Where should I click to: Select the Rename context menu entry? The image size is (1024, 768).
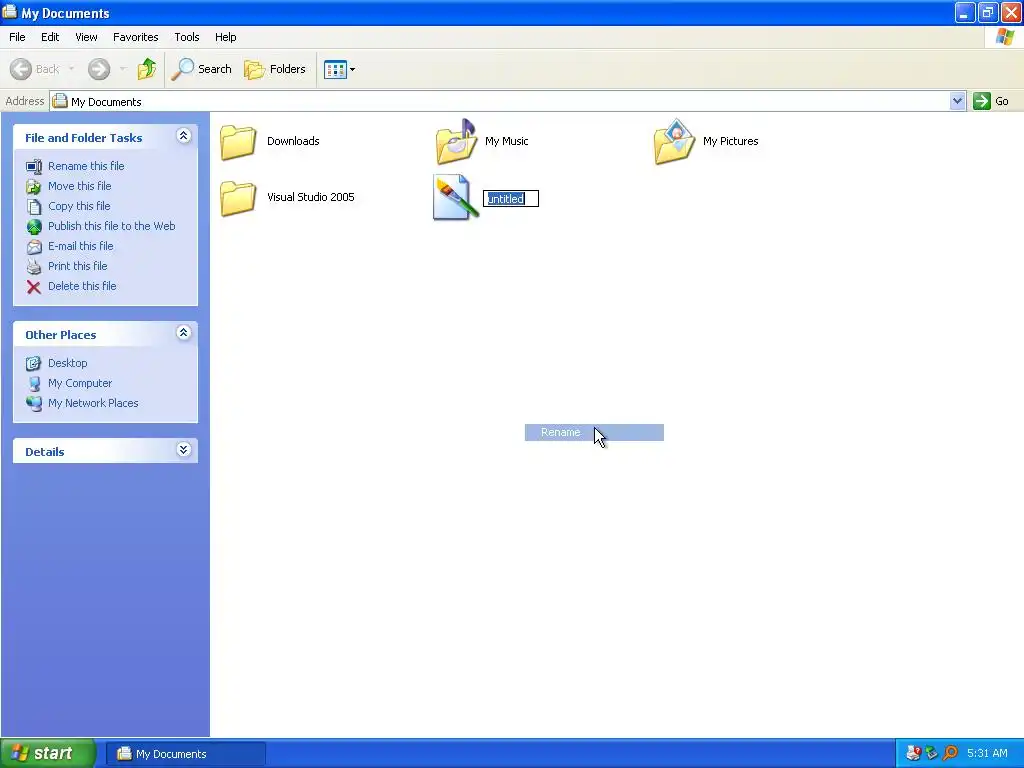pyautogui.click(x=594, y=432)
